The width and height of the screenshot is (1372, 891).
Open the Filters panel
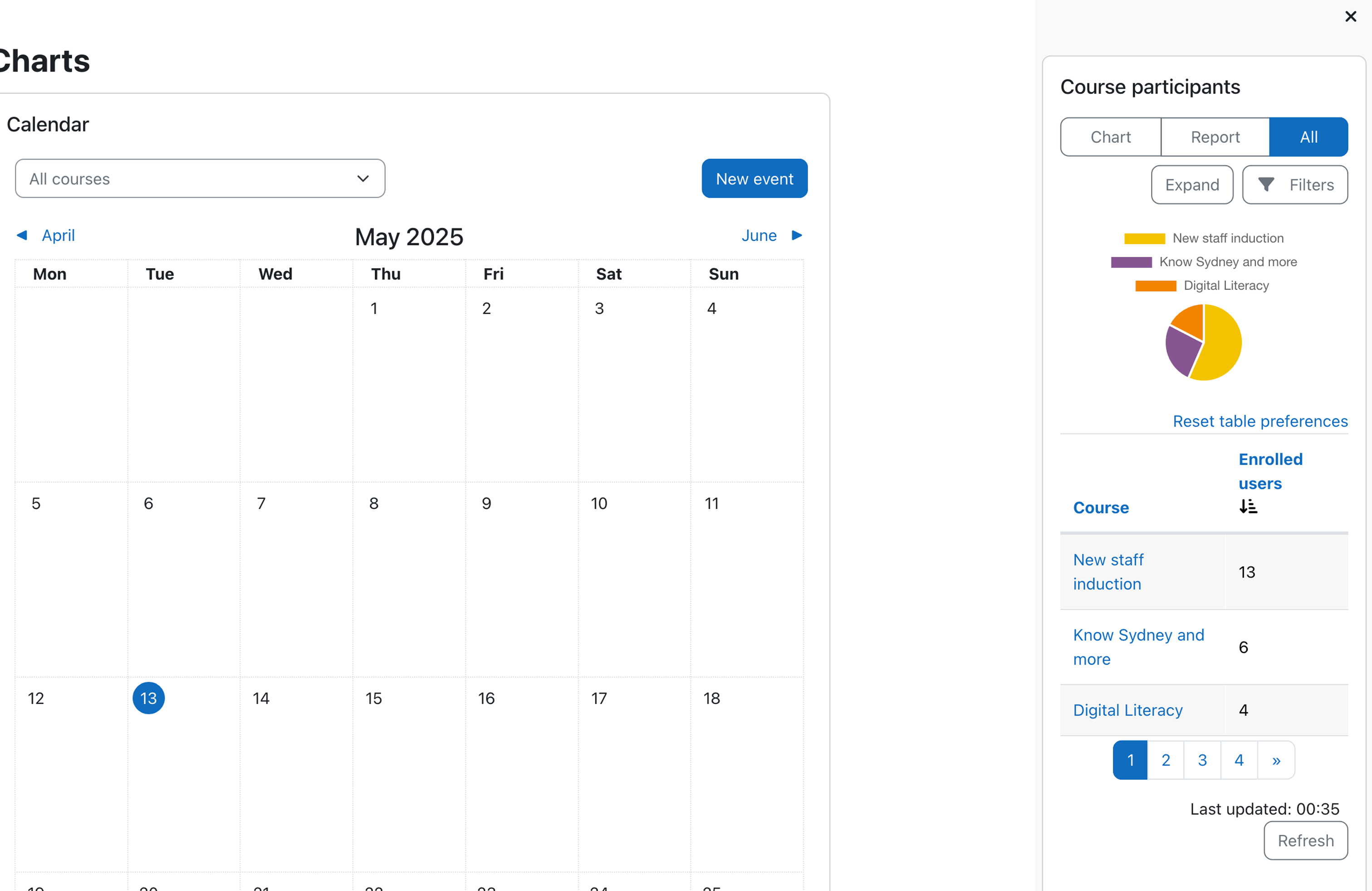tap(1295, 185)
